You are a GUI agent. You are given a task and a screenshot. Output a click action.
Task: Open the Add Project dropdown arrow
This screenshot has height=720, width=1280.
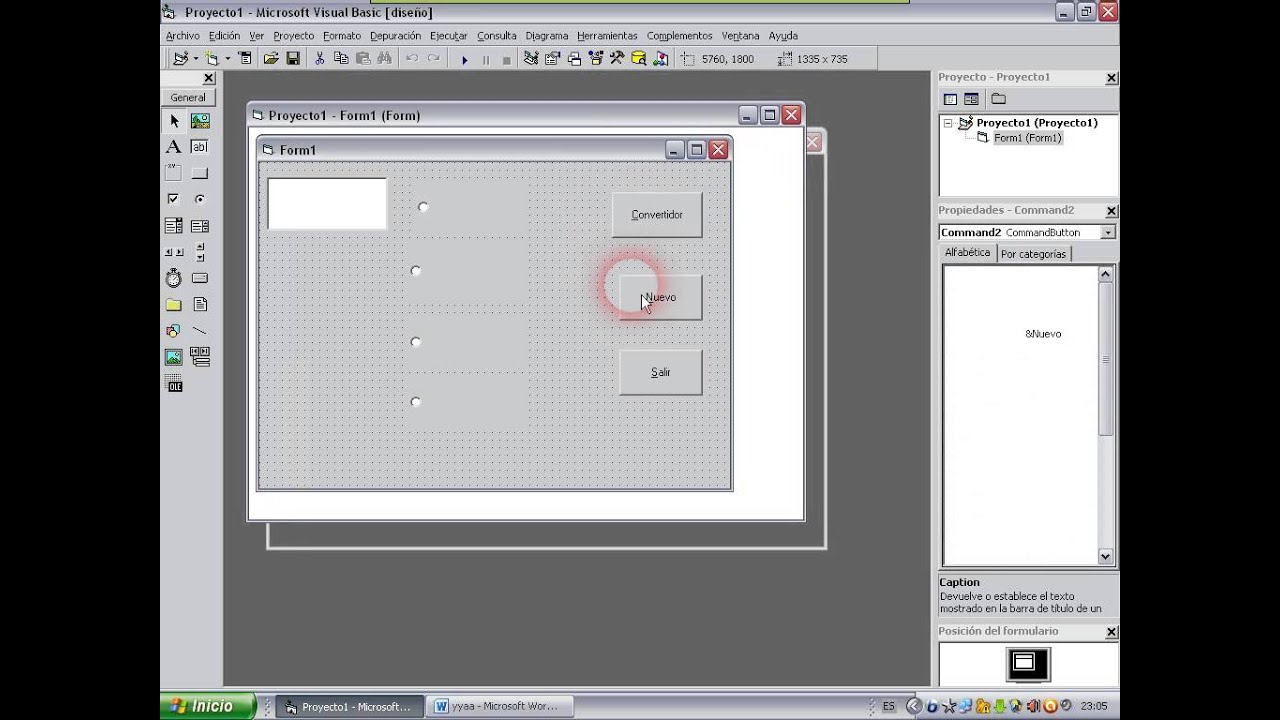(195, 59)
